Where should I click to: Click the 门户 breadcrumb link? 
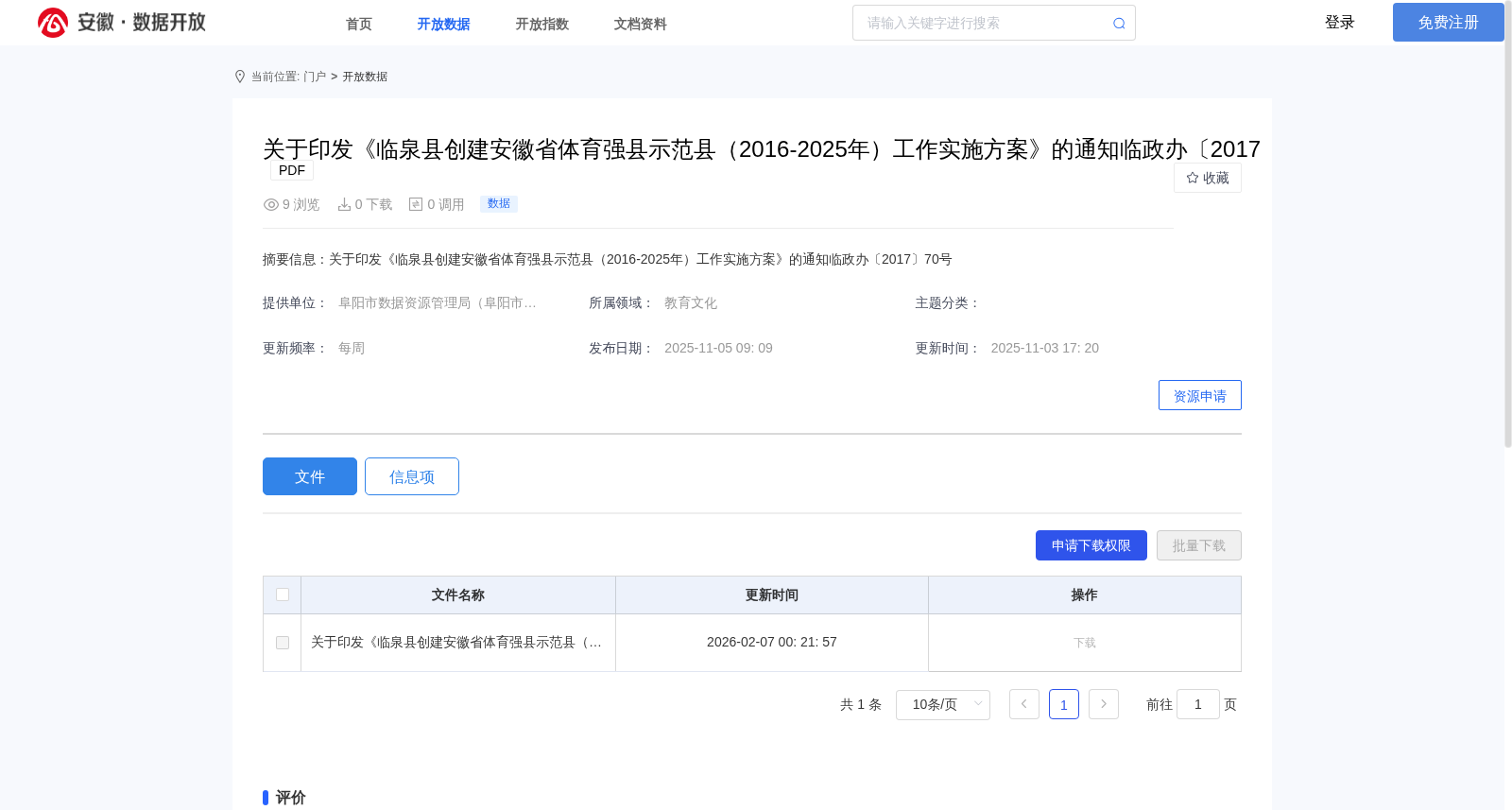315,77
